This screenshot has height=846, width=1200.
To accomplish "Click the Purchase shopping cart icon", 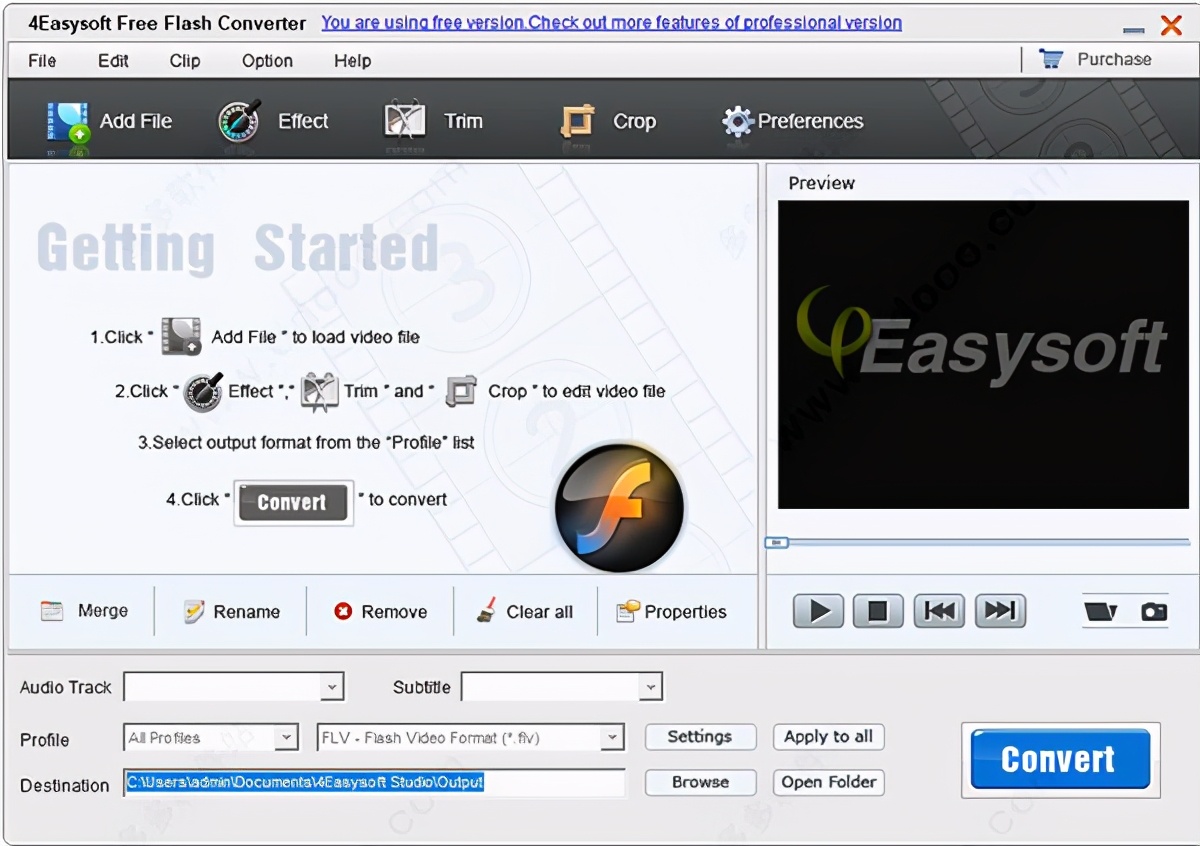I will [x=1051, y=59].
